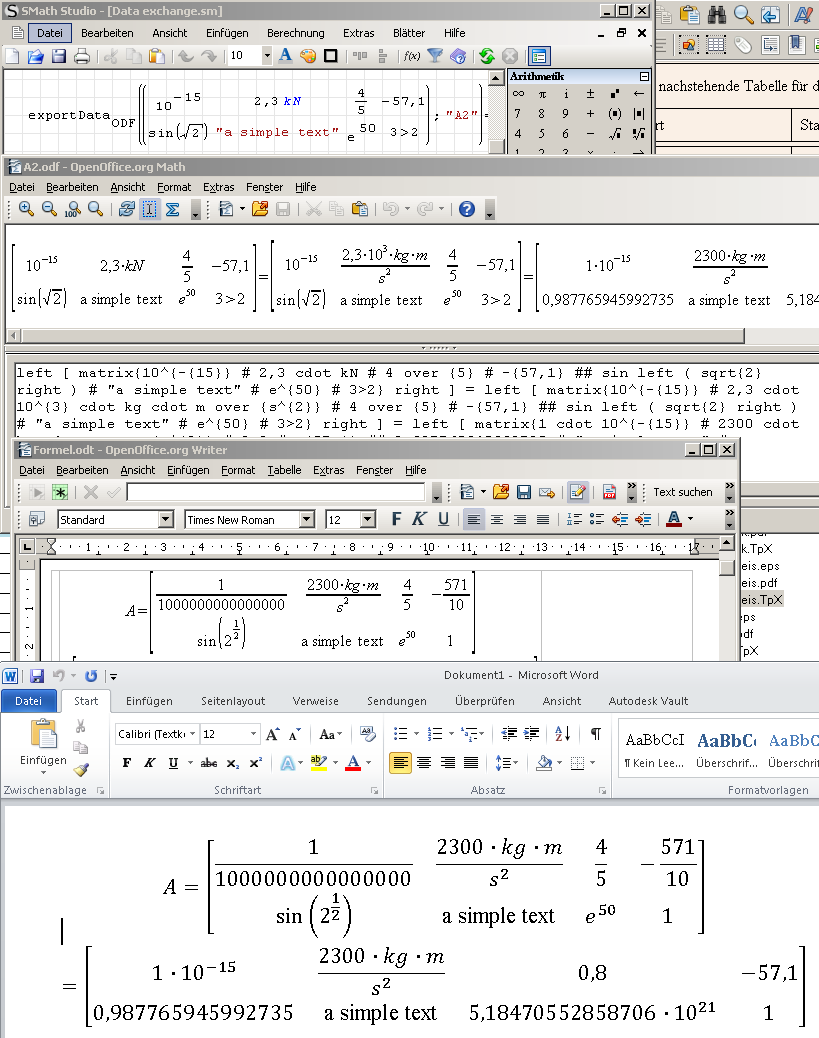Toggle the formula cursor in OpenOffice Math
This screenshot has width=819, height=1038.
click(149, 209)
